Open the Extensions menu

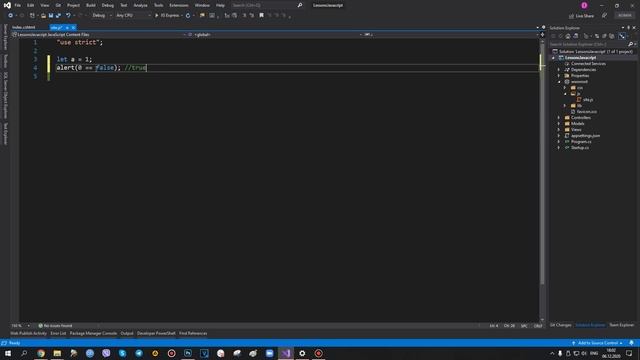click(x=179, y=5)
